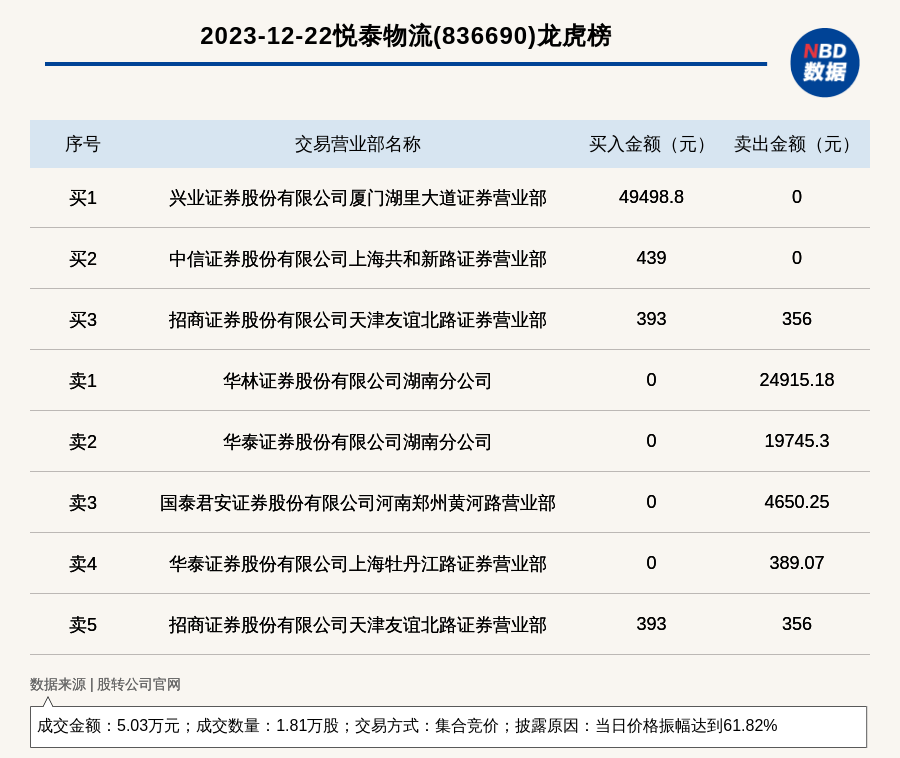Select the 买3 row label
The image size is (900, 758).
(x=83, y=320)
